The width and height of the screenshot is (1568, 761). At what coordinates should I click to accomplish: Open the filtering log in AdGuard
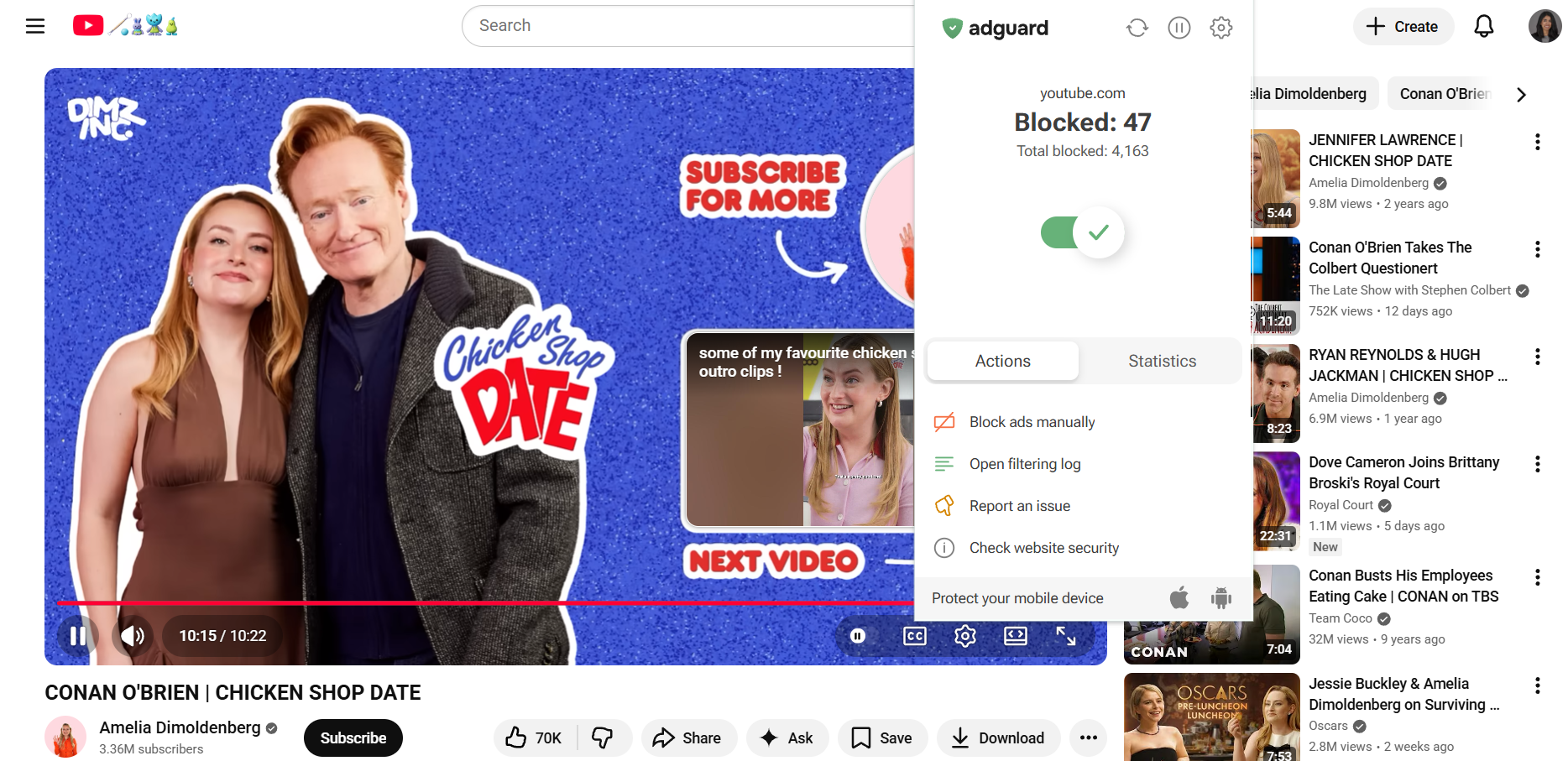click(1026, 463)
